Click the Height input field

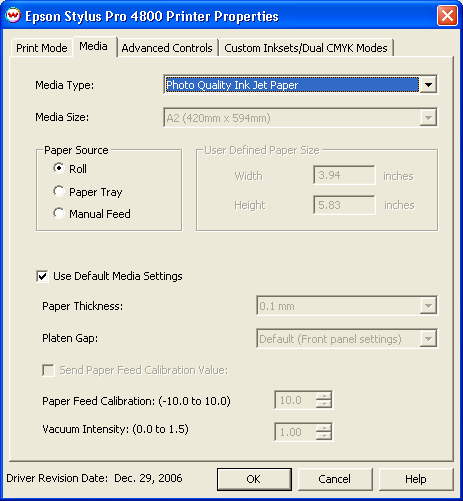pos(344,205)
